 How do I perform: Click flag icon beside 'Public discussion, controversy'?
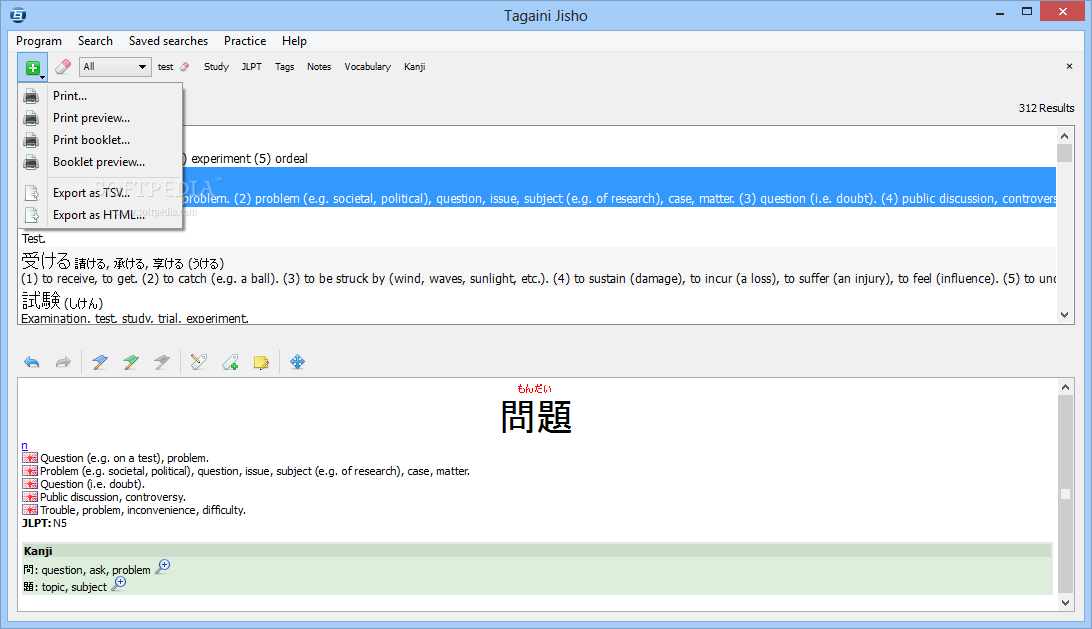pos(30,497)
